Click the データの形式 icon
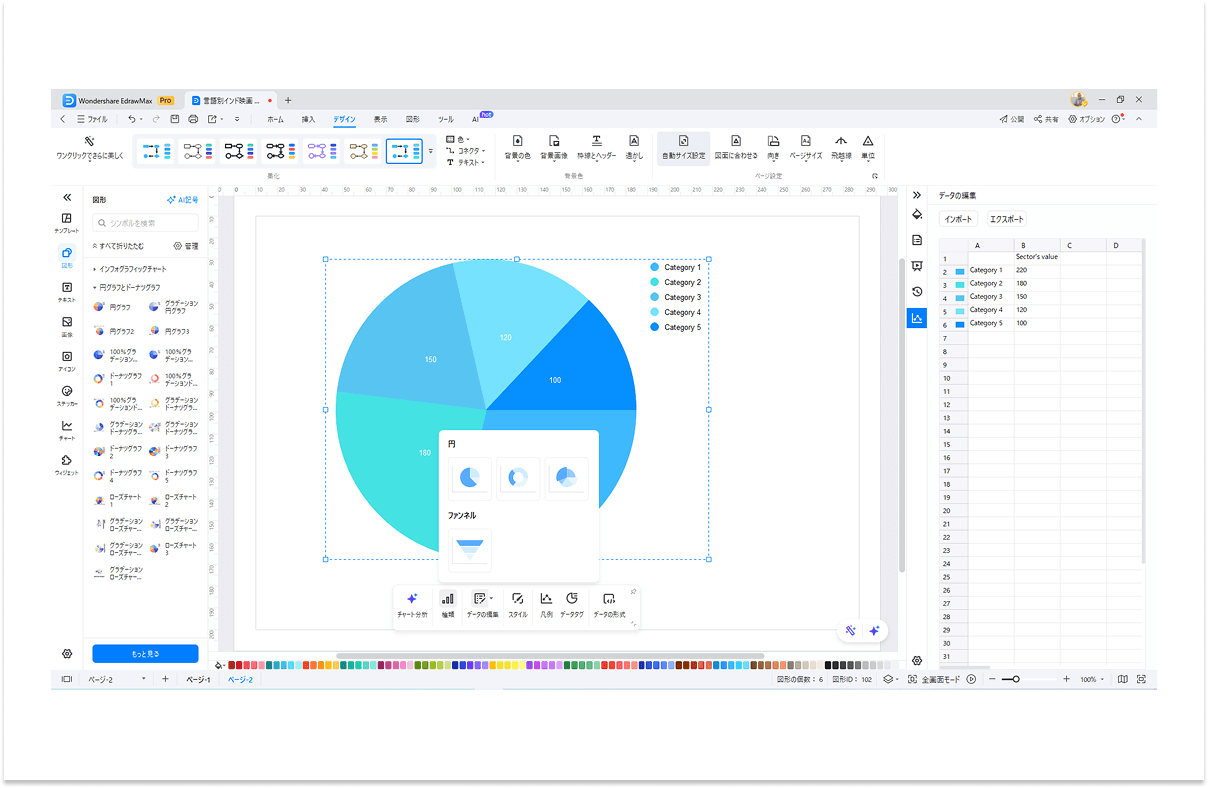 coord(609,599)
